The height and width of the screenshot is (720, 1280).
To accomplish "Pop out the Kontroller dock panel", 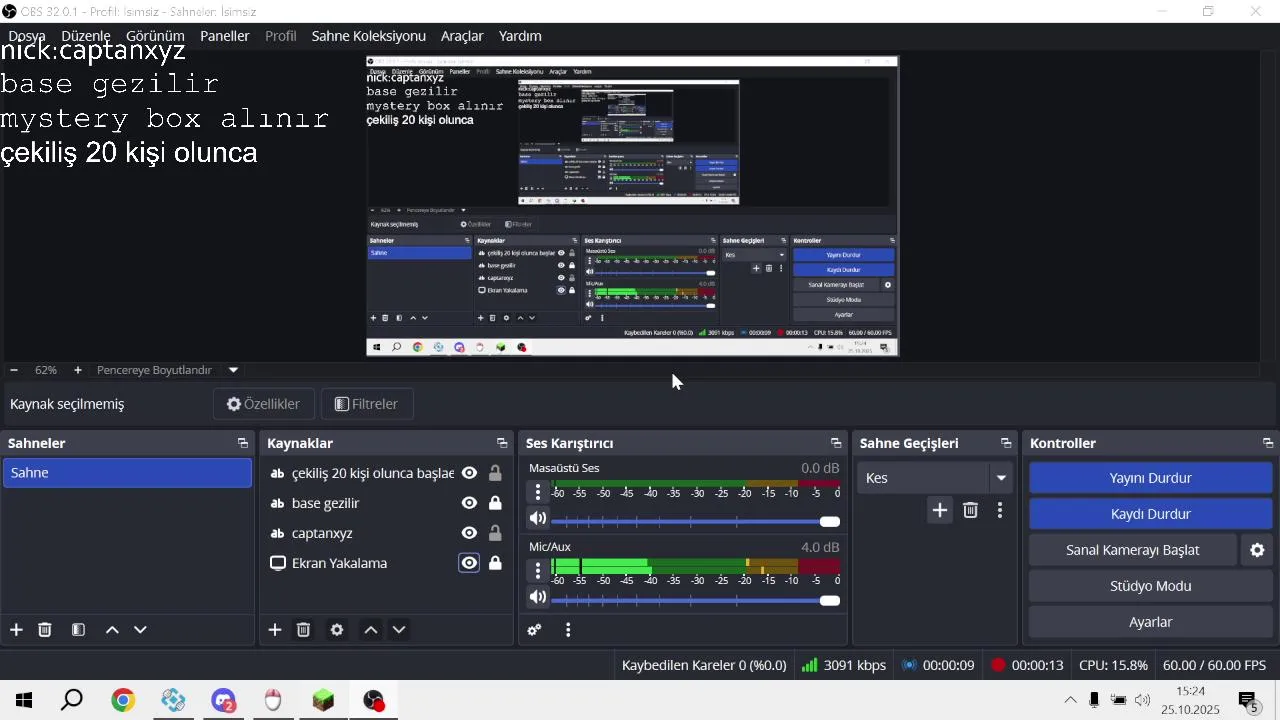I will click(1268, 443).
